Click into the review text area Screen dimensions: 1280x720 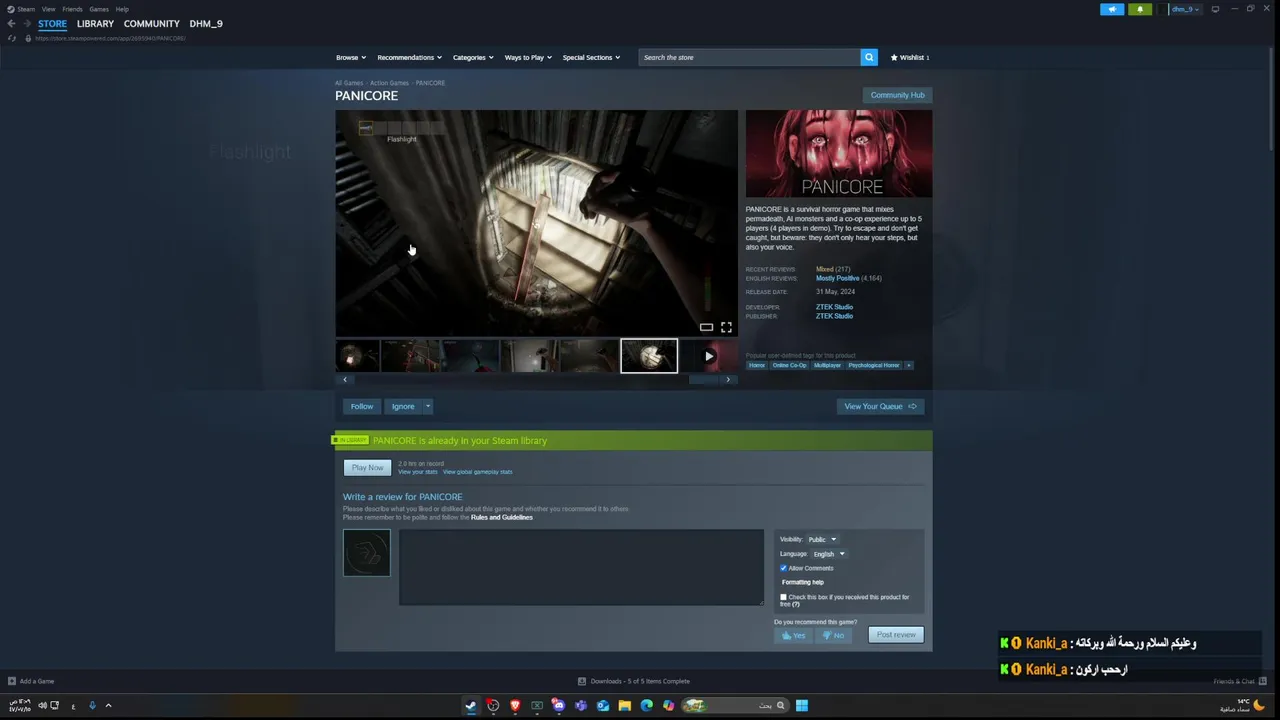tap(581, 567)
